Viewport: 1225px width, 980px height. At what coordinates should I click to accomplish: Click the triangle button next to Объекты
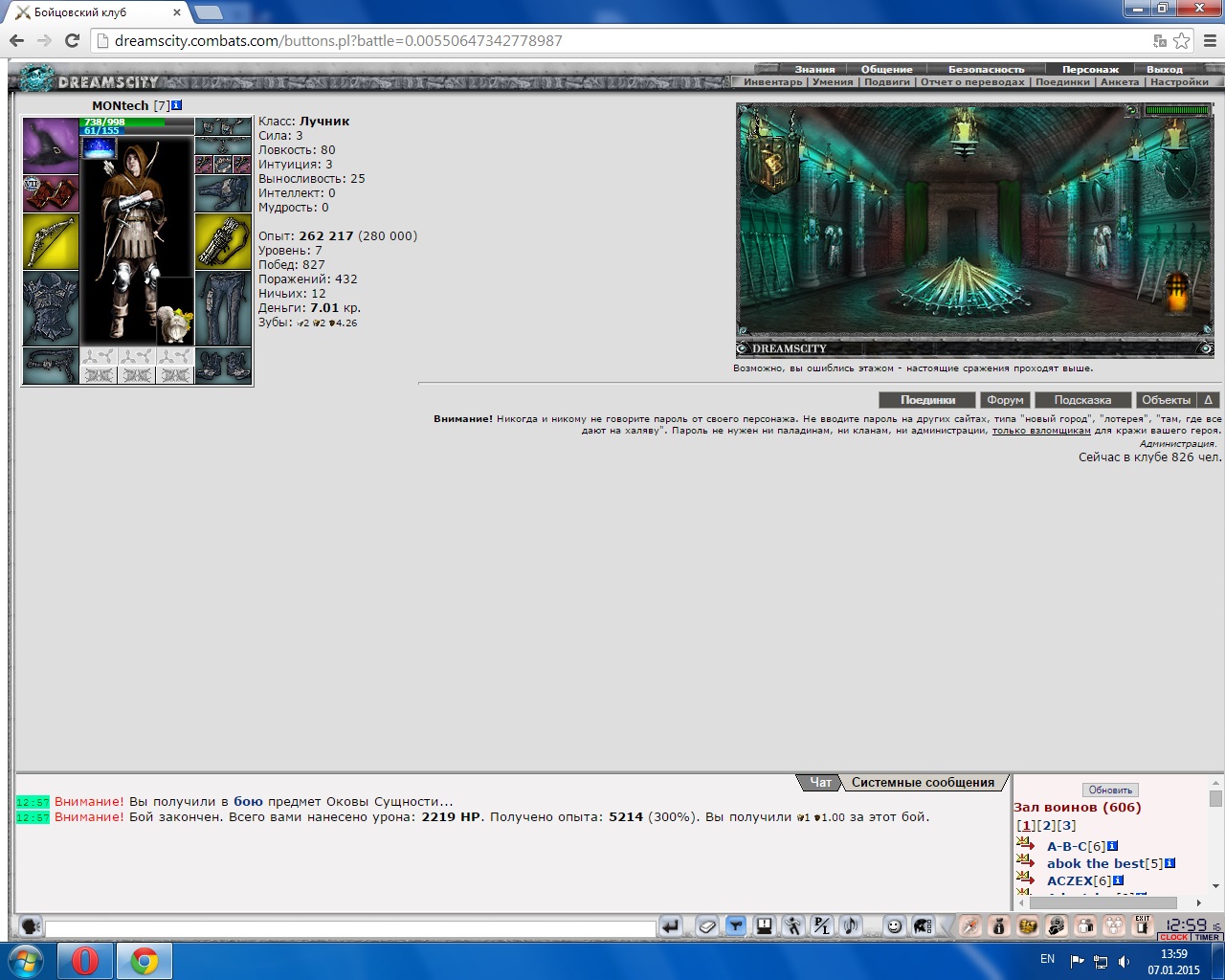click(x=1208, y=400)
